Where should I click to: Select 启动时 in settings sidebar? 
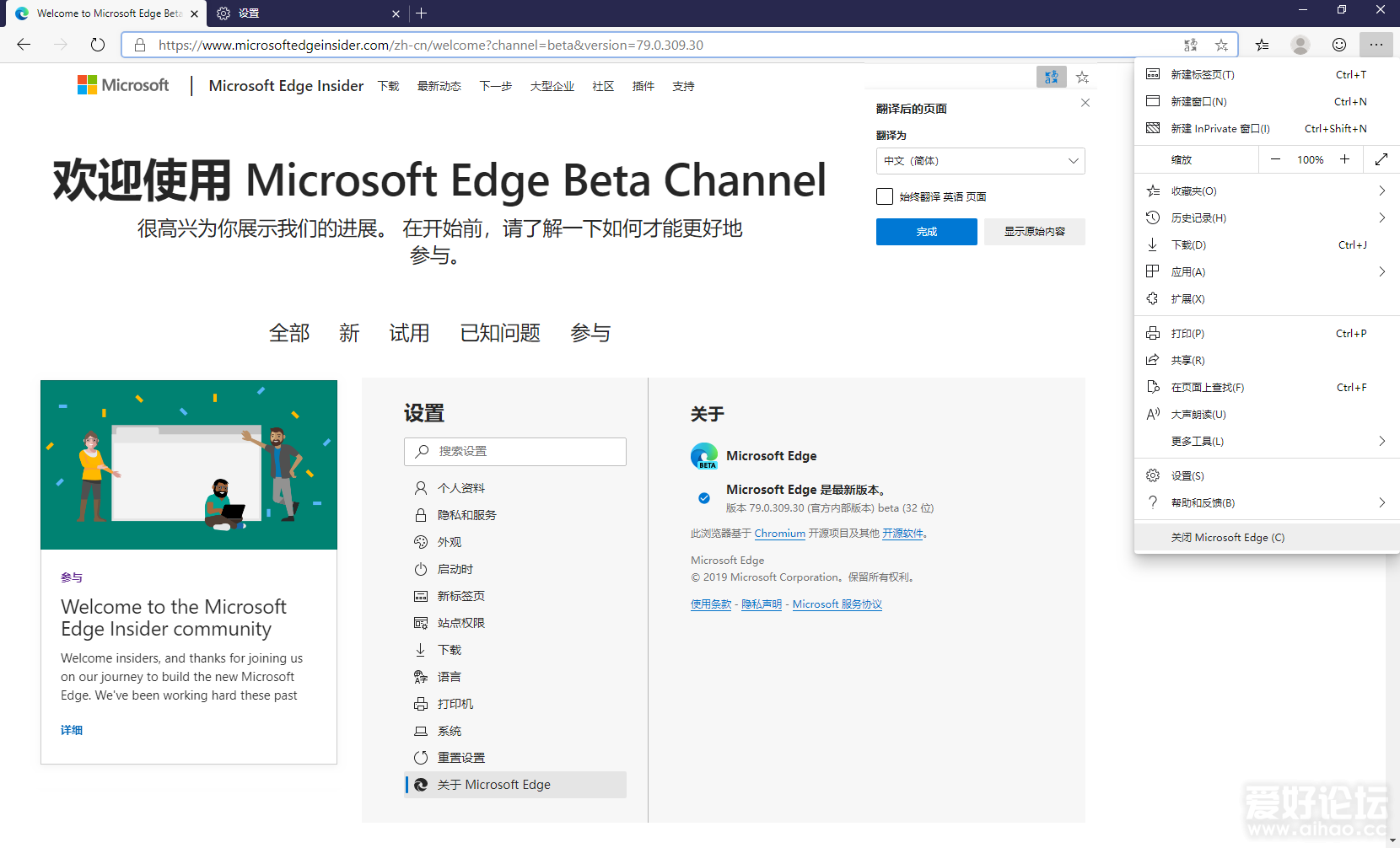[515, 569]
